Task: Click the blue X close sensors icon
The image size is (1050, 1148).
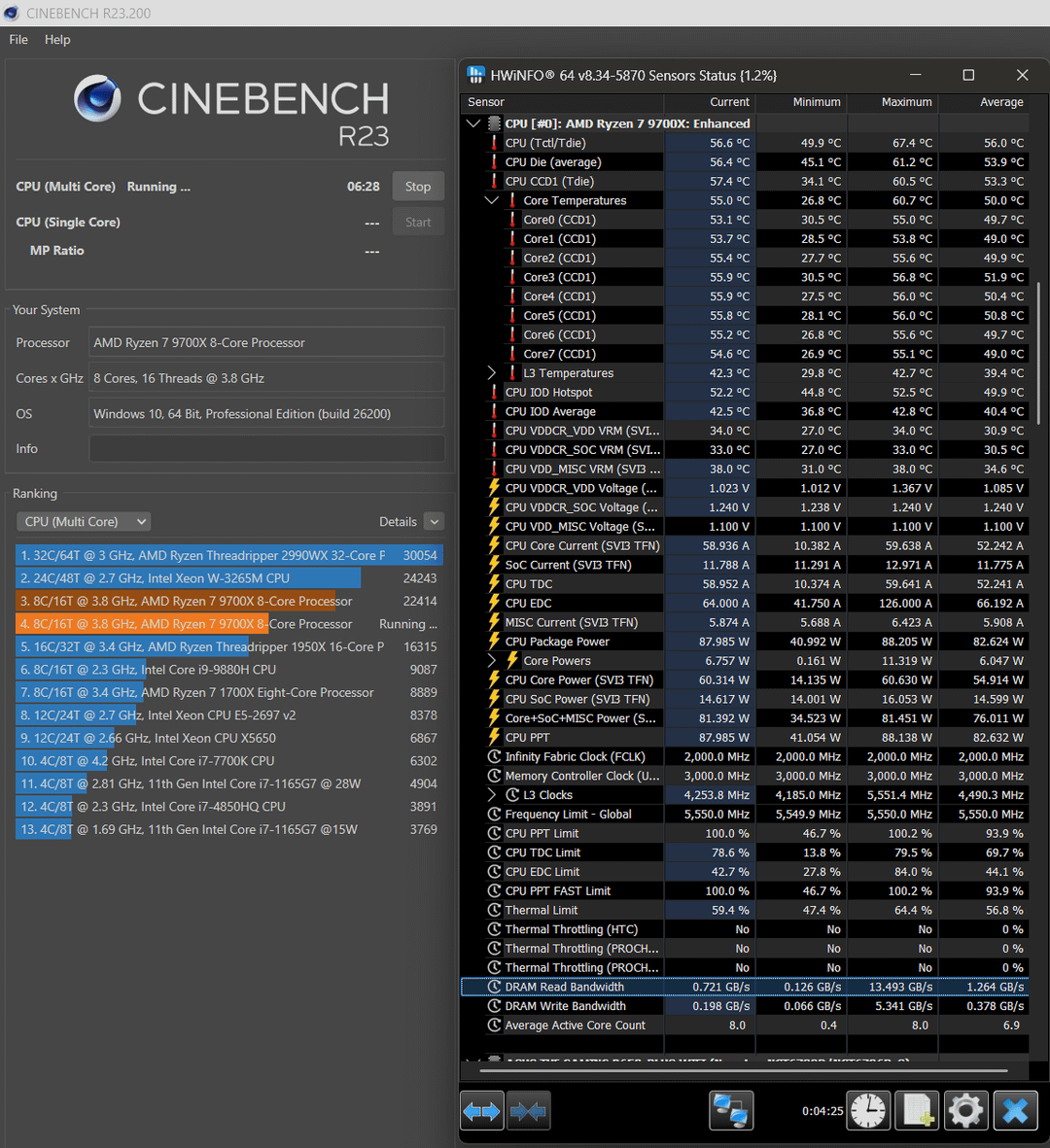Action: 1015,1110
